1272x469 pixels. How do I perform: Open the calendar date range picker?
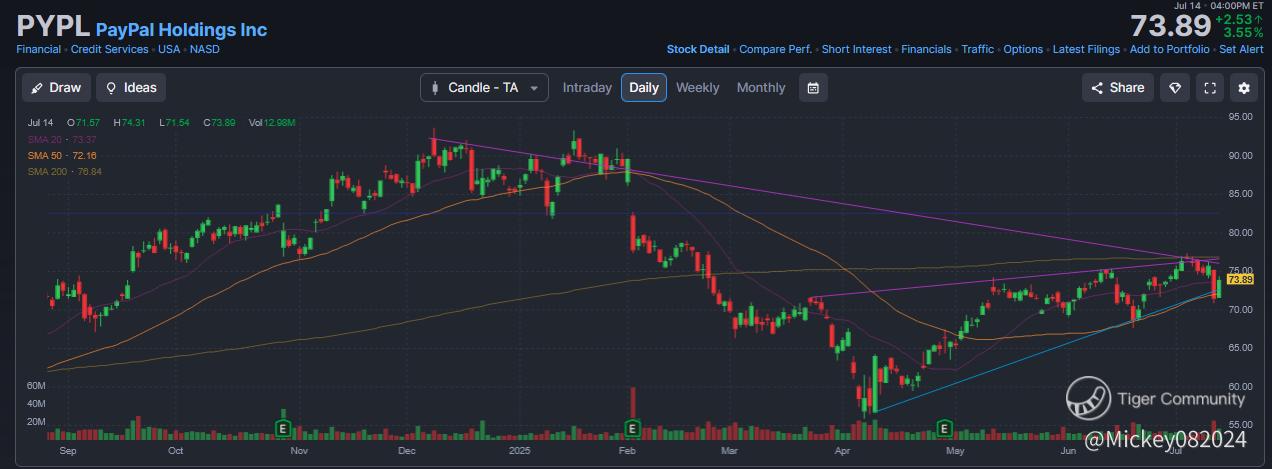813,88
